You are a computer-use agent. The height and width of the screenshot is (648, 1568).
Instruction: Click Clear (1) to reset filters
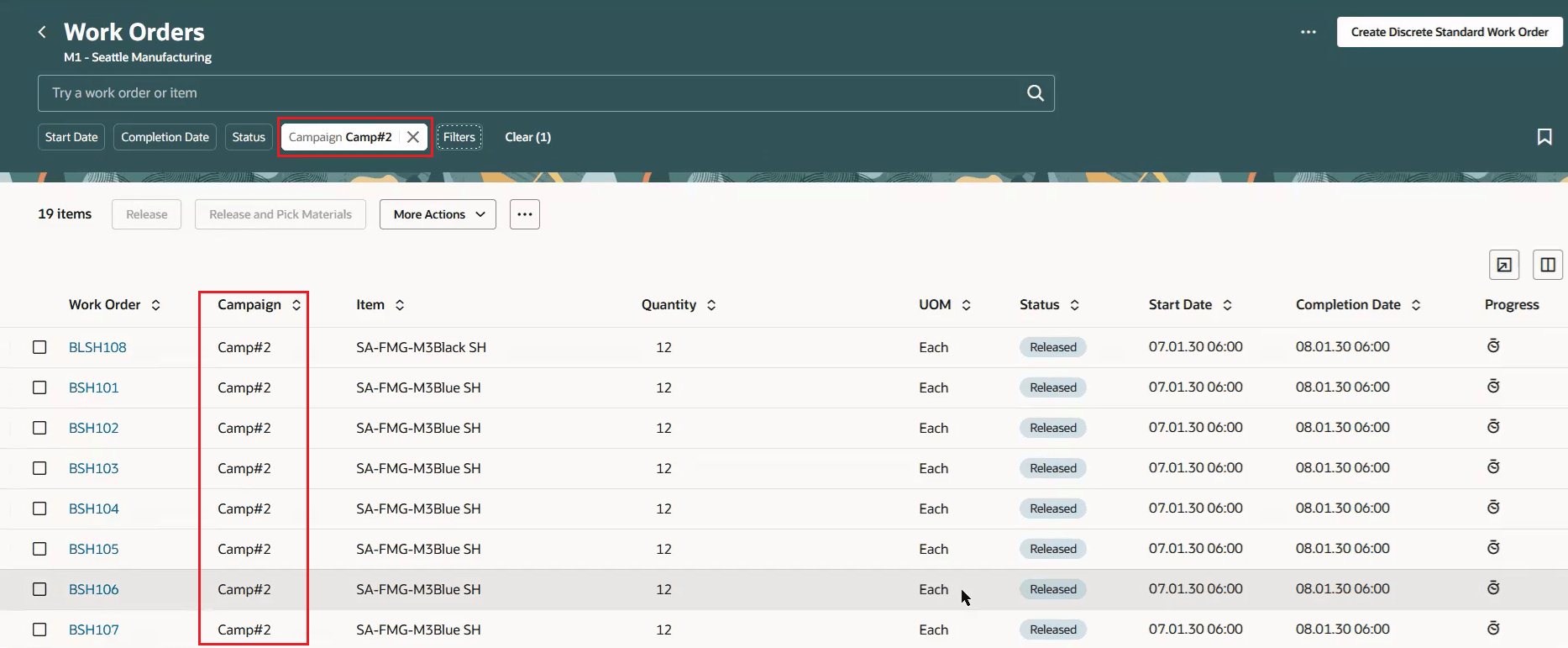[x=528, y=137]
